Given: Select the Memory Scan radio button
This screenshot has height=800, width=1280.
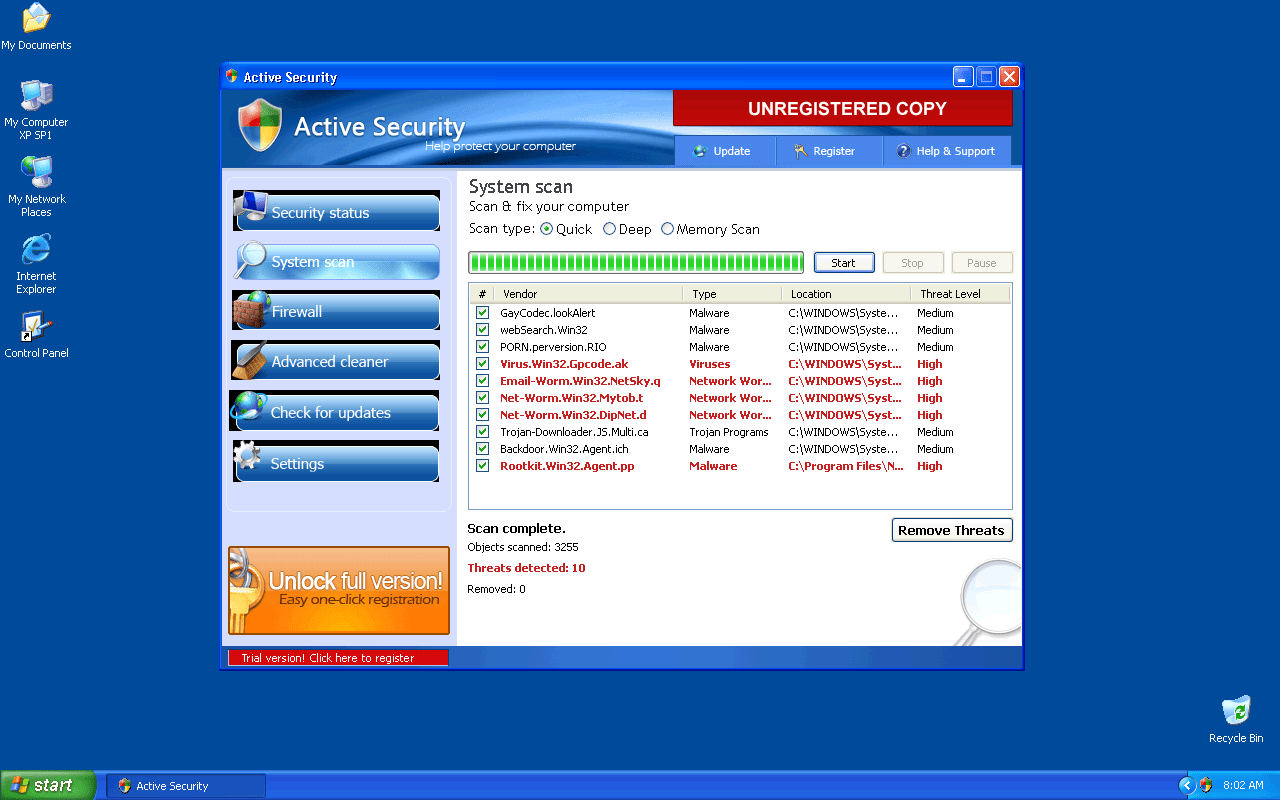Looking at the screenshot, I should [x=667, y=229].
